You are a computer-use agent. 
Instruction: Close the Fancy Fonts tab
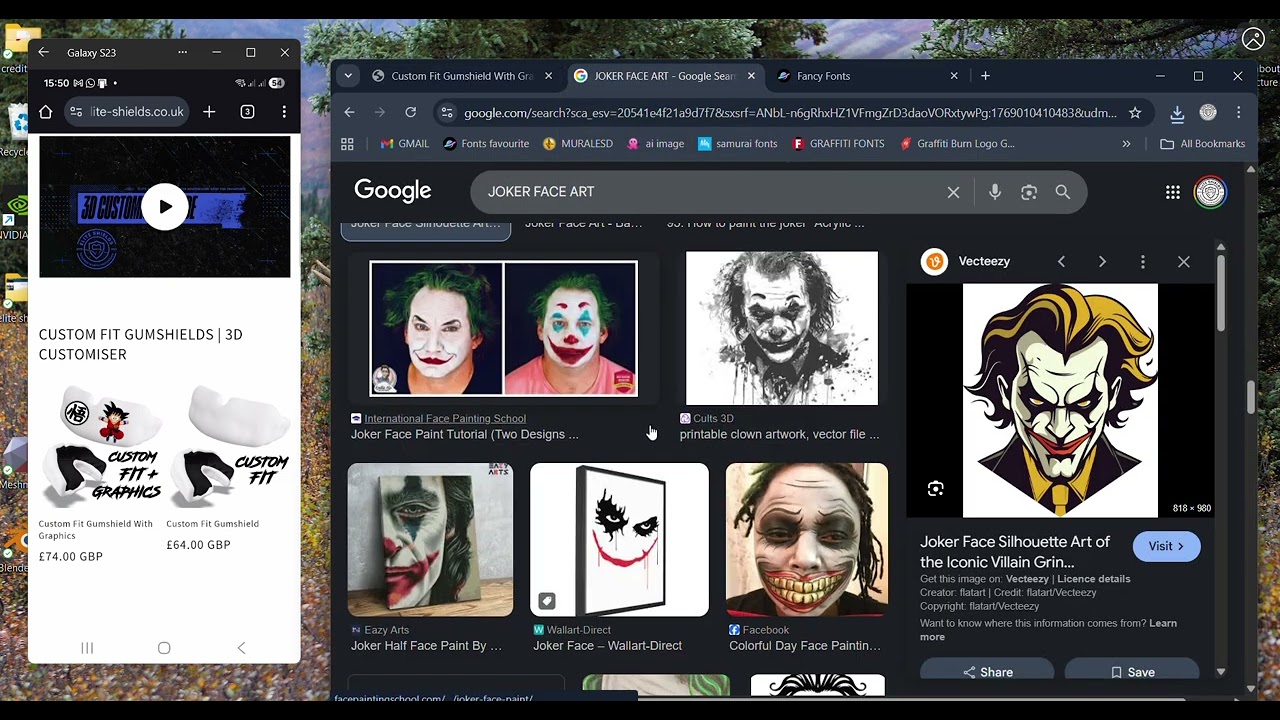pos(954,76)
